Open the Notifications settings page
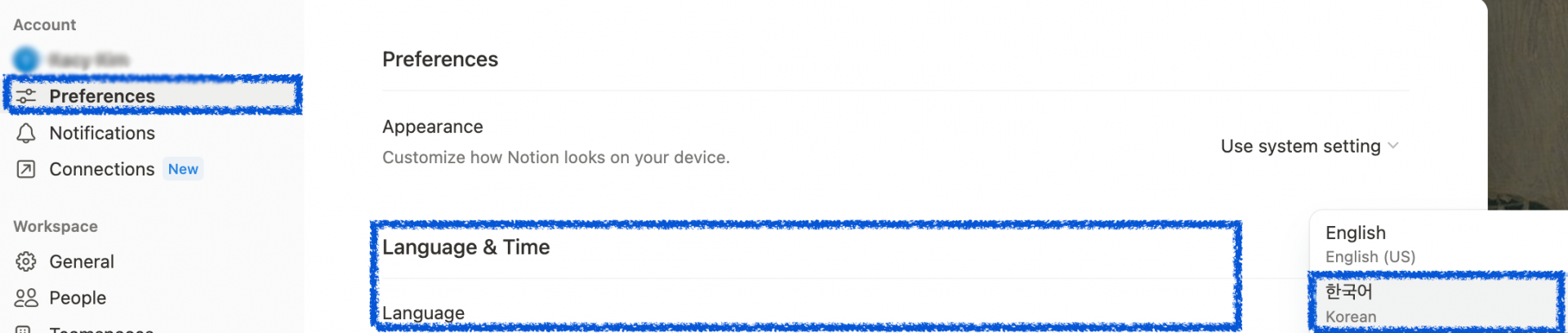 [102, 133]
